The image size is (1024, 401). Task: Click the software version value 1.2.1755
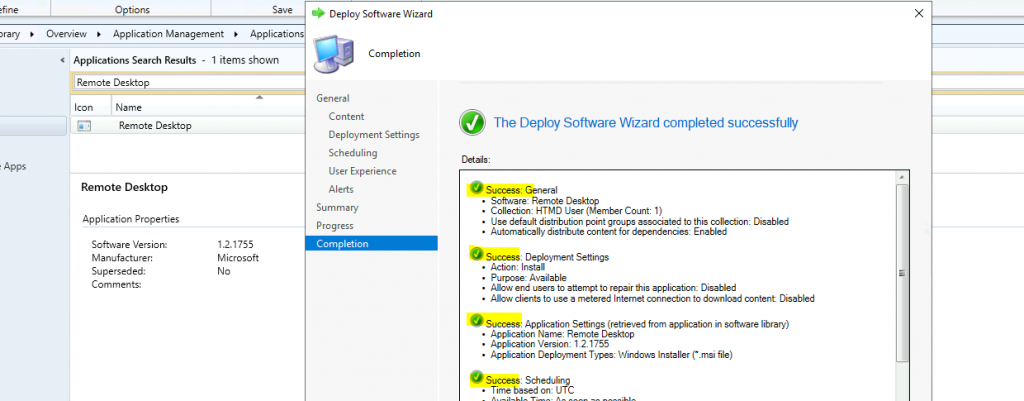(x=235, y=245)
